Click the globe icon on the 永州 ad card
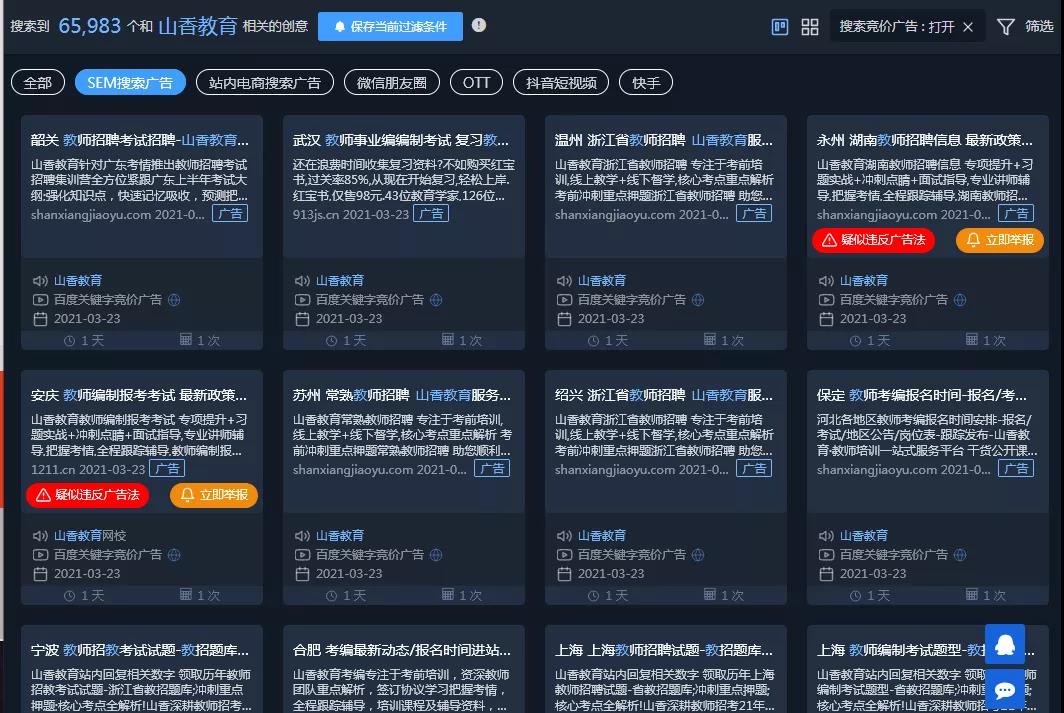The height and width of the screenshot is (713, 1064). click(959, 300)
